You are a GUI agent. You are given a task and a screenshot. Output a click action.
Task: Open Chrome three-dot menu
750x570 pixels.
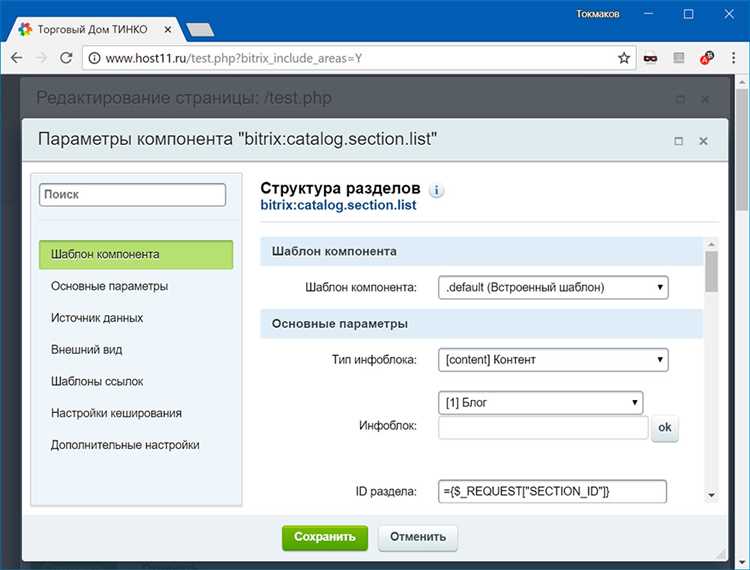pos(733,58)
